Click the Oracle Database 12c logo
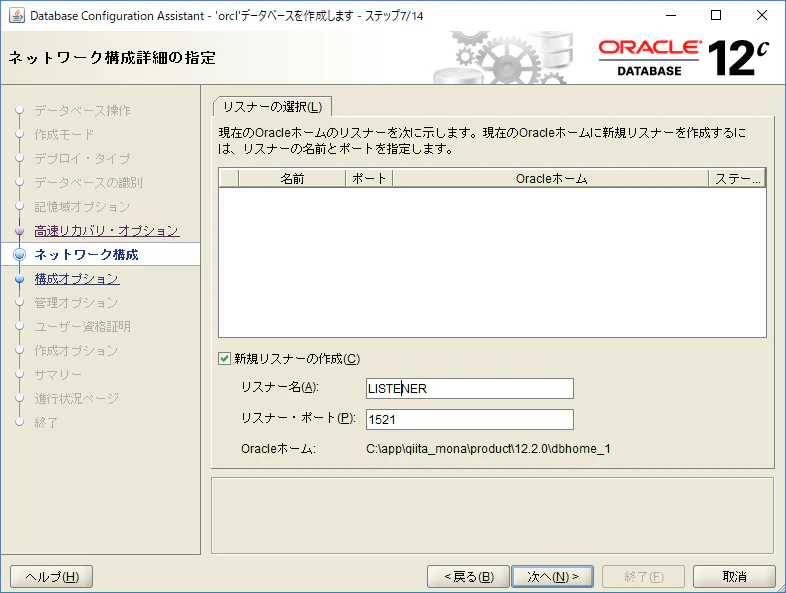This screenshot has width=786, height=593. tap(683, 58)
